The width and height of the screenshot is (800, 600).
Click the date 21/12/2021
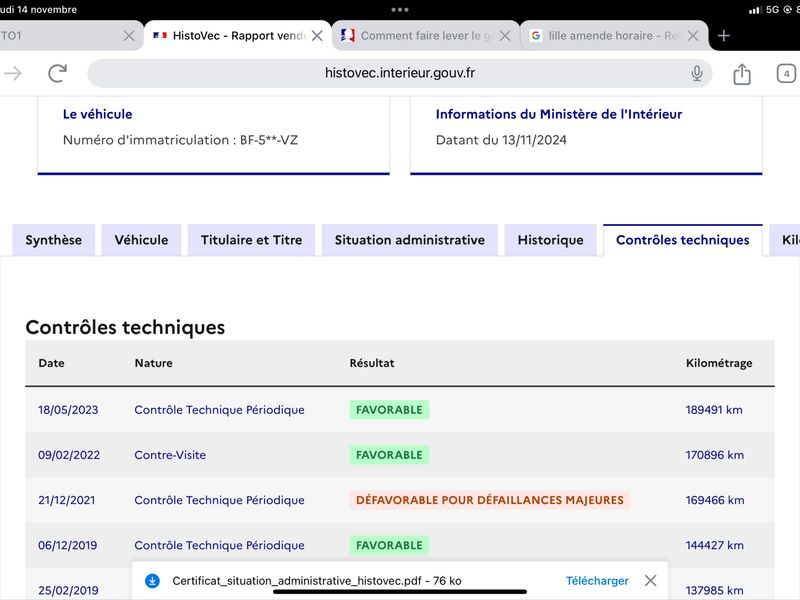click(66, 500)
